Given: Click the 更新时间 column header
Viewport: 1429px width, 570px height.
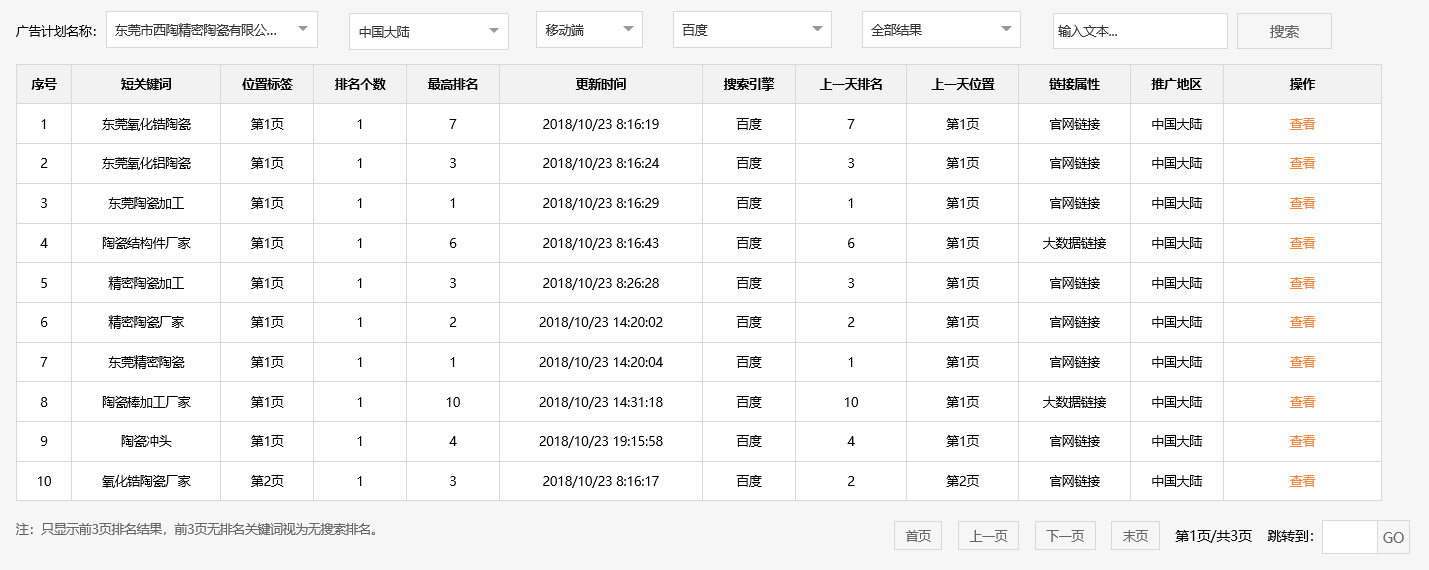Looking at the screenshot, I should [x=601, y=84].
